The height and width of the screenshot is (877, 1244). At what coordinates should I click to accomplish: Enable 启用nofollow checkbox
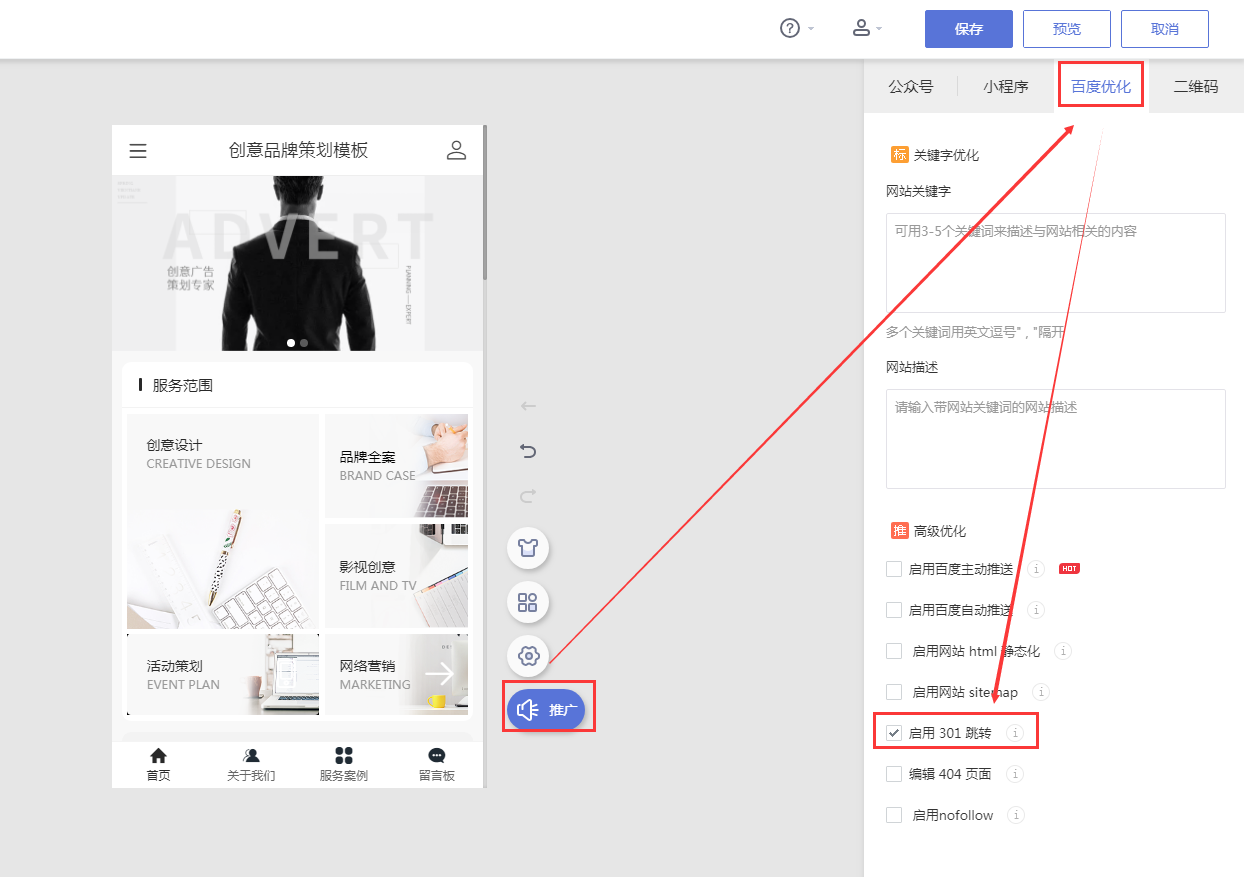tap(894, 815)
